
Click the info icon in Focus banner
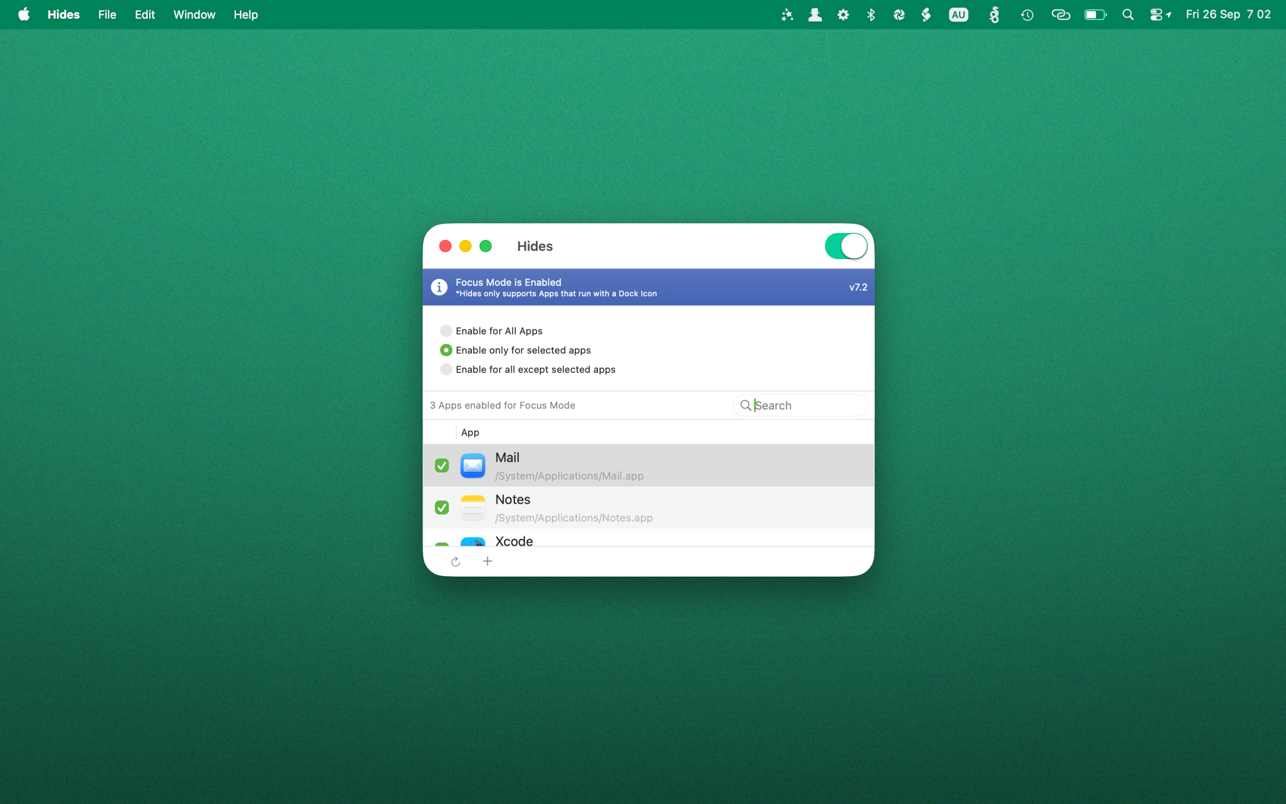tap(439, 287)
